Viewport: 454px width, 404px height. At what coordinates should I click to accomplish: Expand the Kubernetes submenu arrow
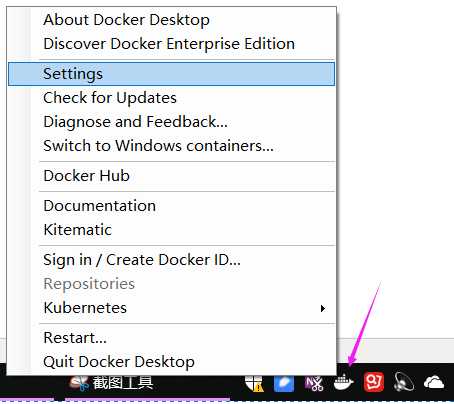[322, 308]
